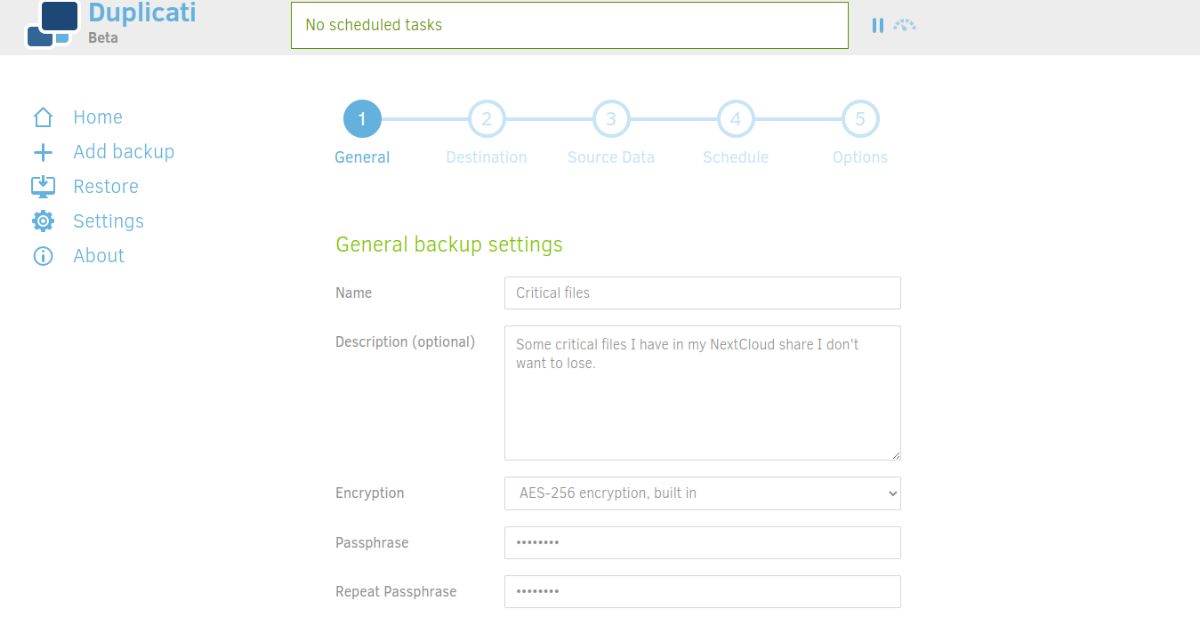
Task: Click the Add backup plus icon
Action: pyautogui.click(x=42, y=151)
